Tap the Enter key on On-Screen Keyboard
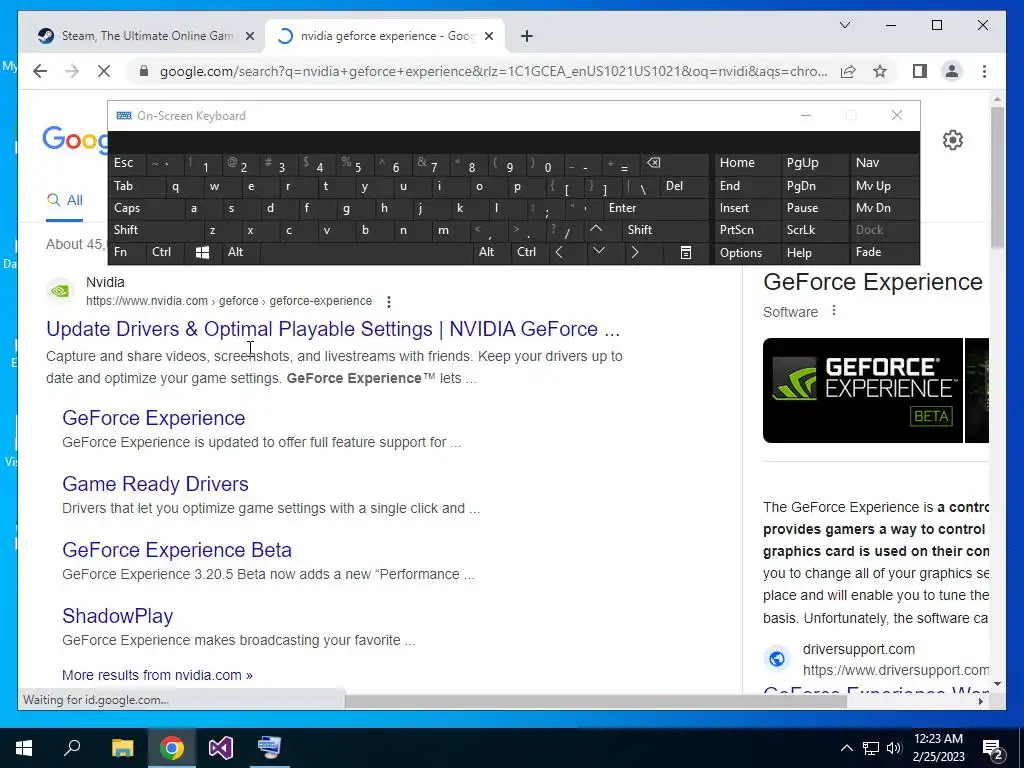The height and width of the screenshot is (768, 1024). point(655,208)
